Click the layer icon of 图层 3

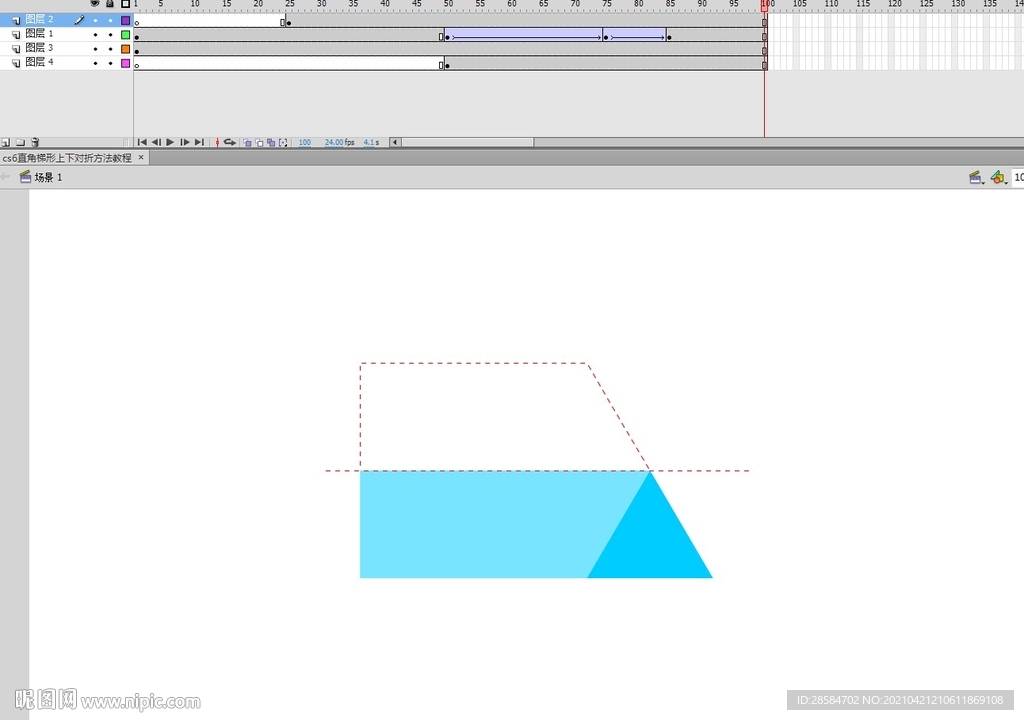coord(16,49)
